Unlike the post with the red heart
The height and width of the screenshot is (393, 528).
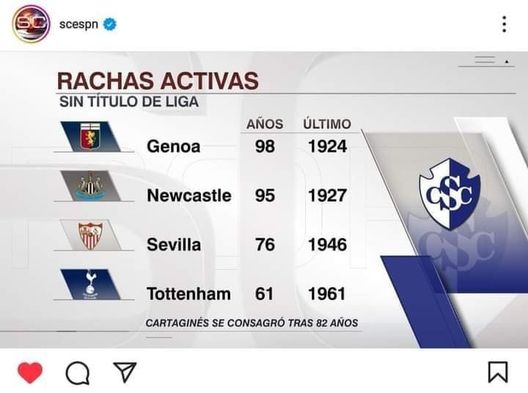click(30, 372)
